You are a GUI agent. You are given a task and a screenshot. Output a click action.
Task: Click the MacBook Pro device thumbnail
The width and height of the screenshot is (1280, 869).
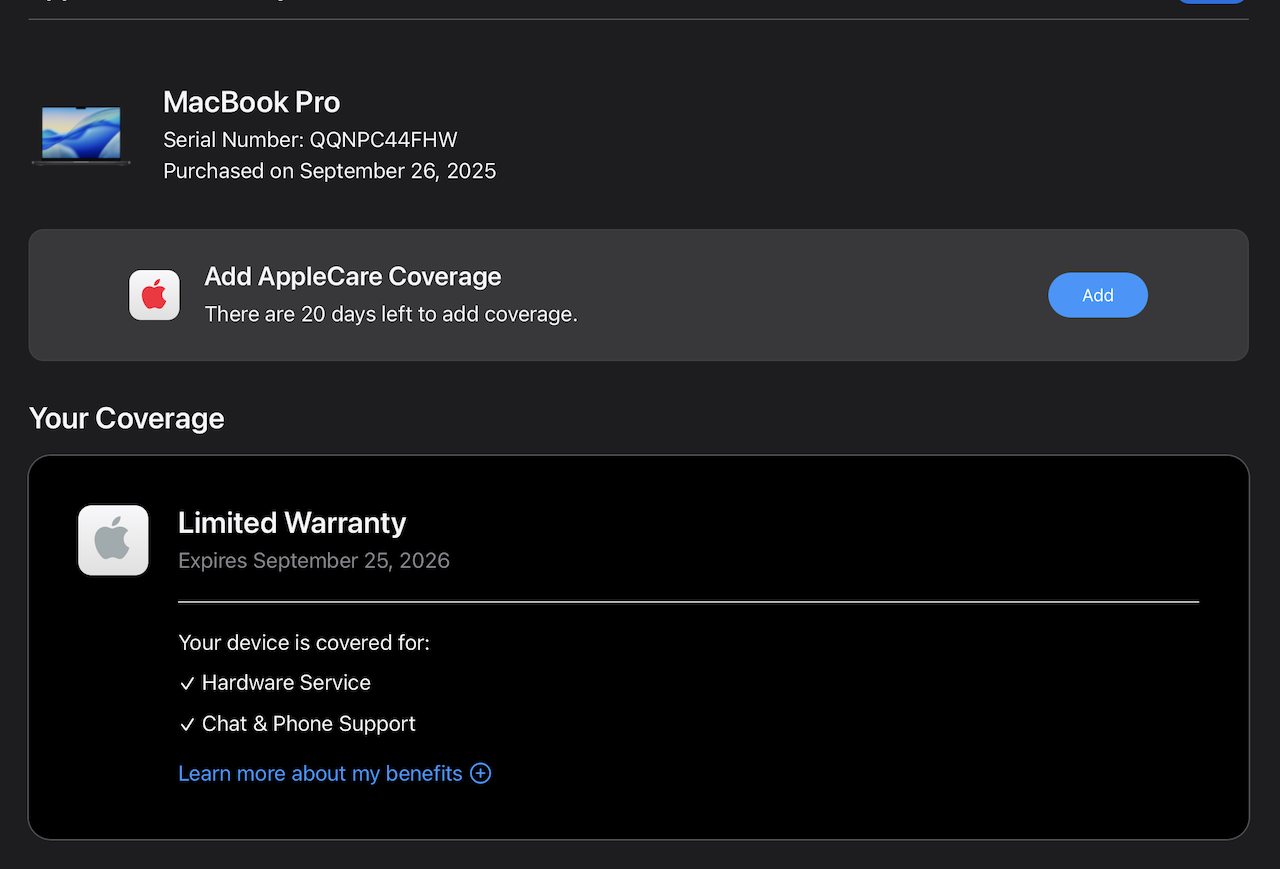(x=81, y=134)
